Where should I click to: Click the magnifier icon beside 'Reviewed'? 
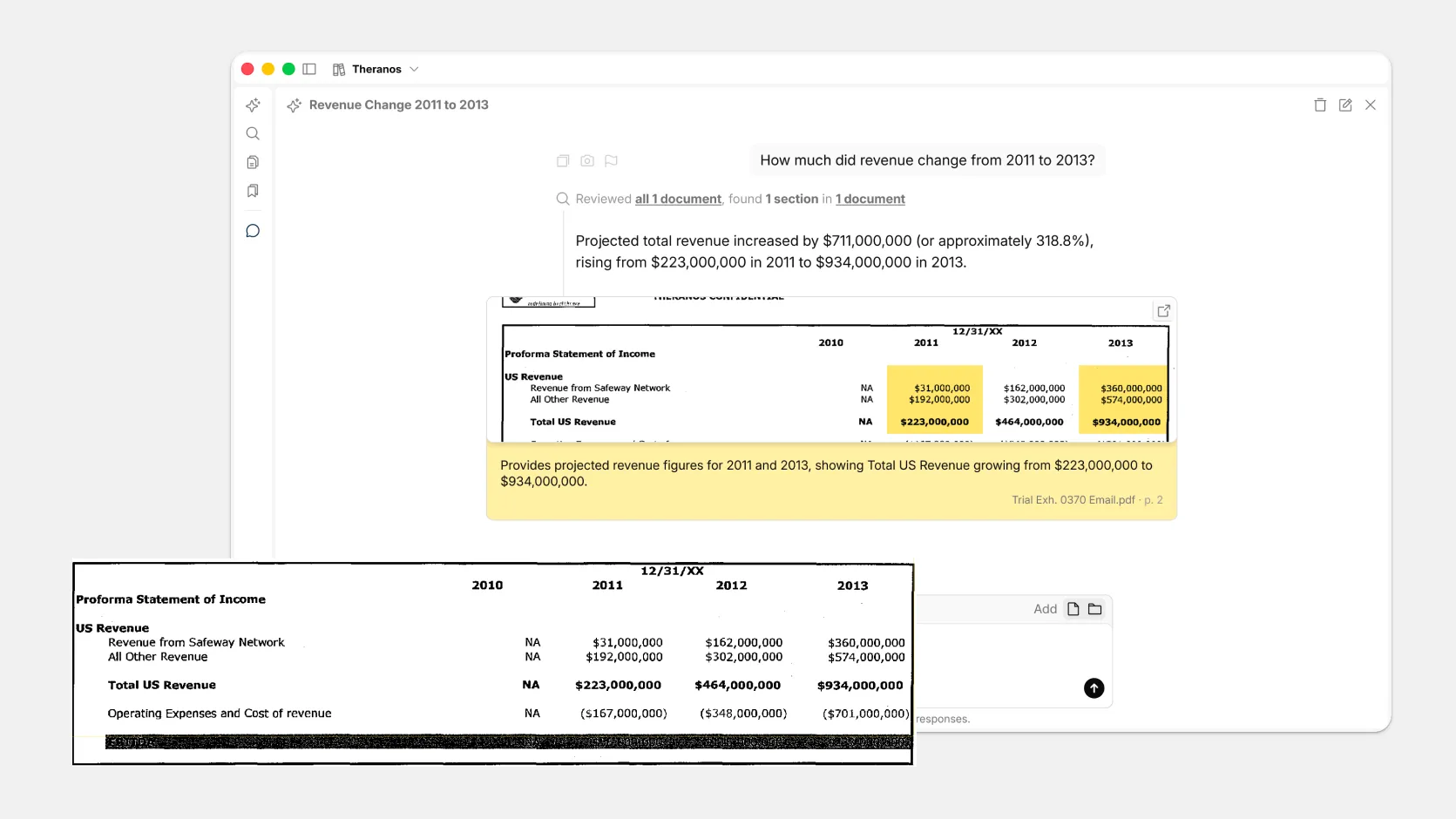tap(563, 199)
